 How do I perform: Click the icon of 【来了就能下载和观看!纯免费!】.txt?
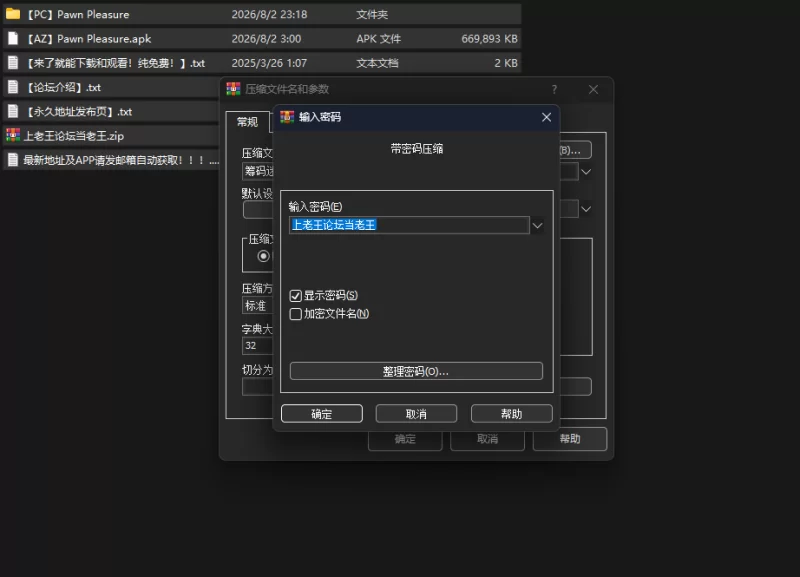pyautogui.click(x=13, y=63)
